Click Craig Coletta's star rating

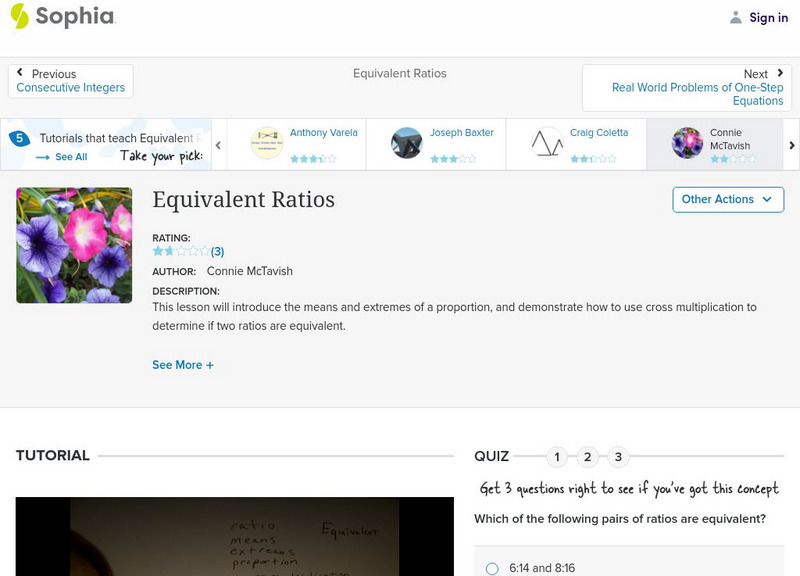(593, 159)
